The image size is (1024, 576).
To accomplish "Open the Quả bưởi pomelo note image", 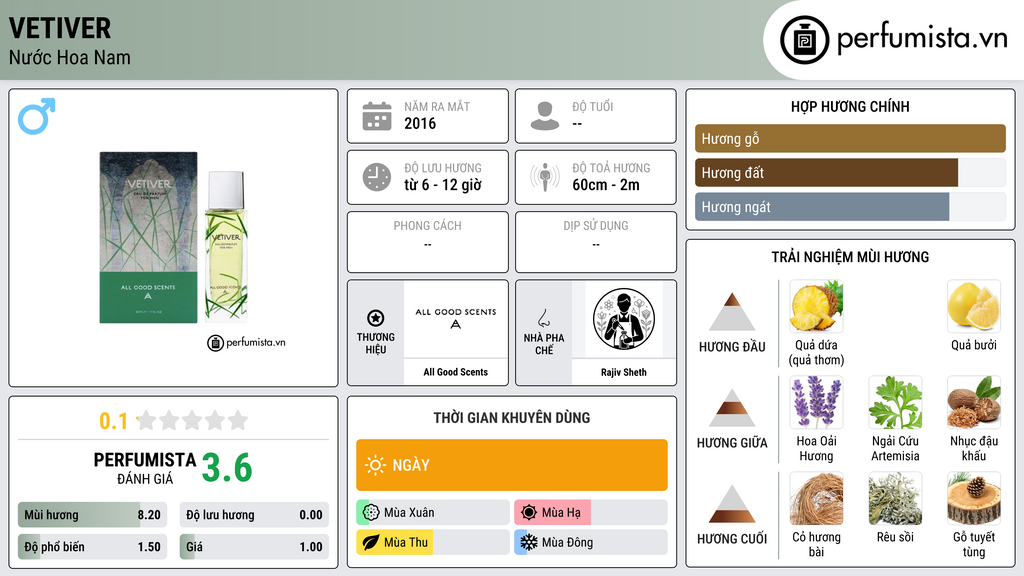I will pos(974,306).
